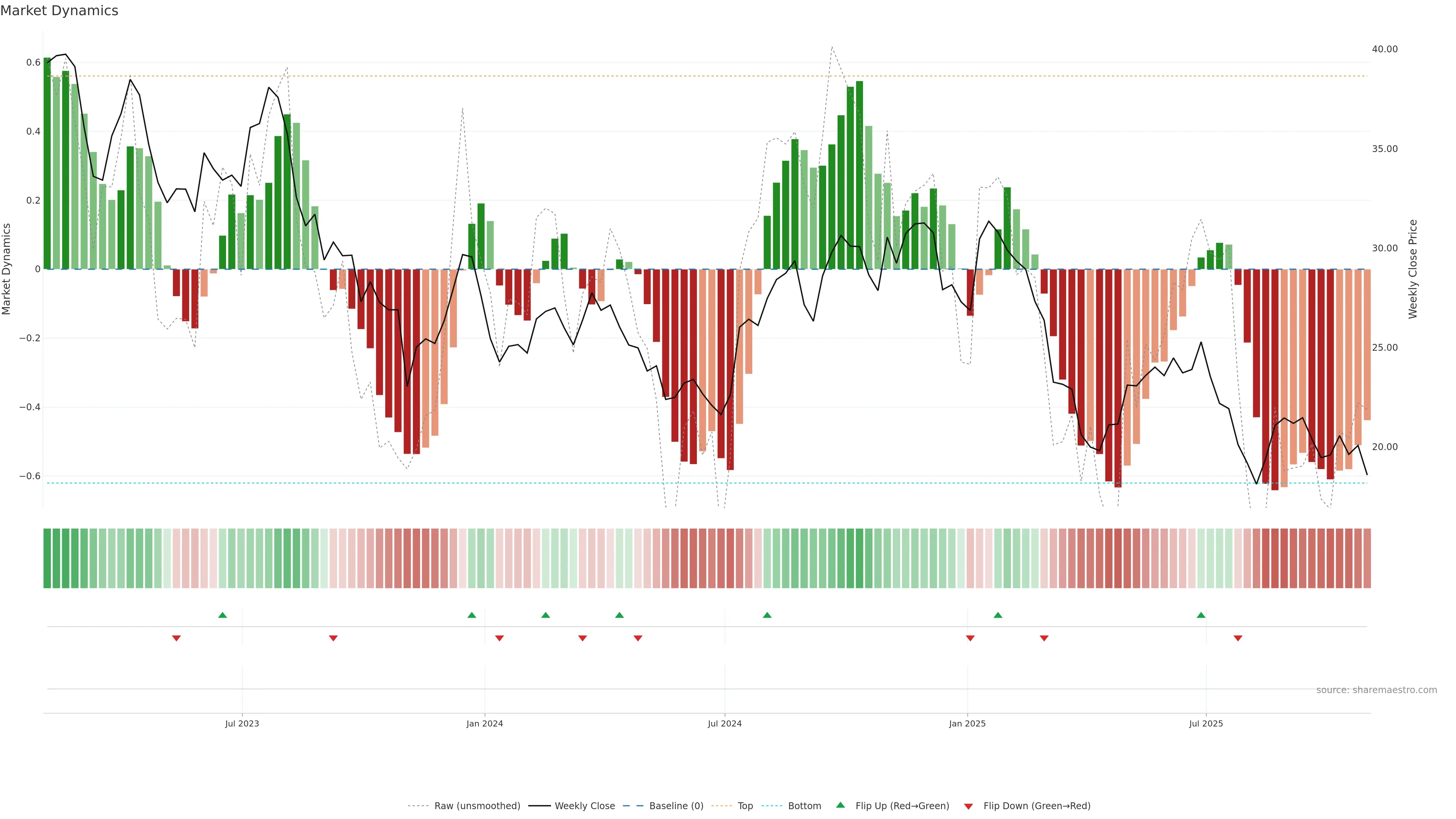Click the Jan 2025 axis label
Image resolution: width=1456 pixels, height=819 pixels.
click(x=967, y=723)
